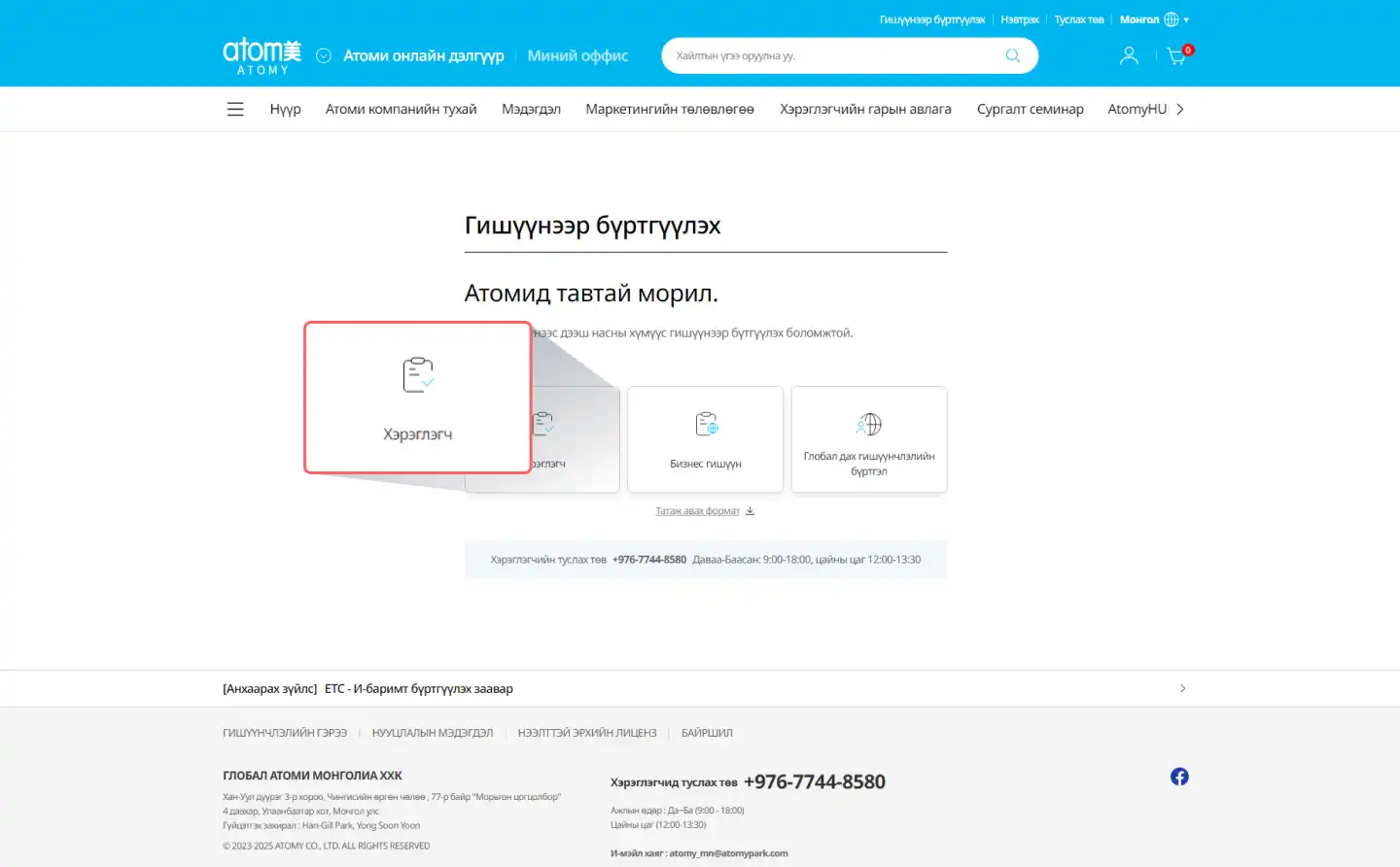Click the Нэвтрэх login link
The image size is (1400, 867).
(x=1019, y=19)
